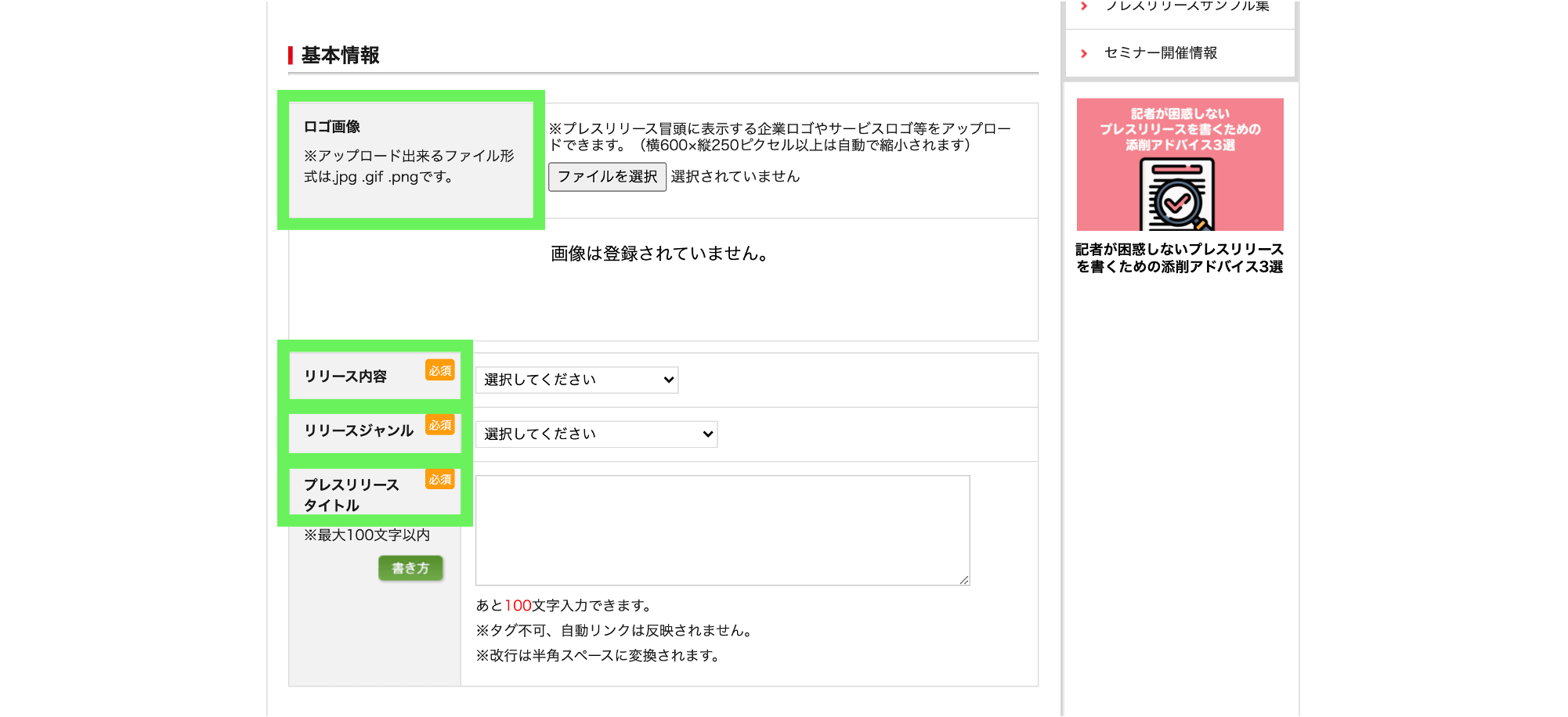Screen dimensions: 1568x717
Task: Click the プレスリリースタイトル field label
Action: coord(351,495)
